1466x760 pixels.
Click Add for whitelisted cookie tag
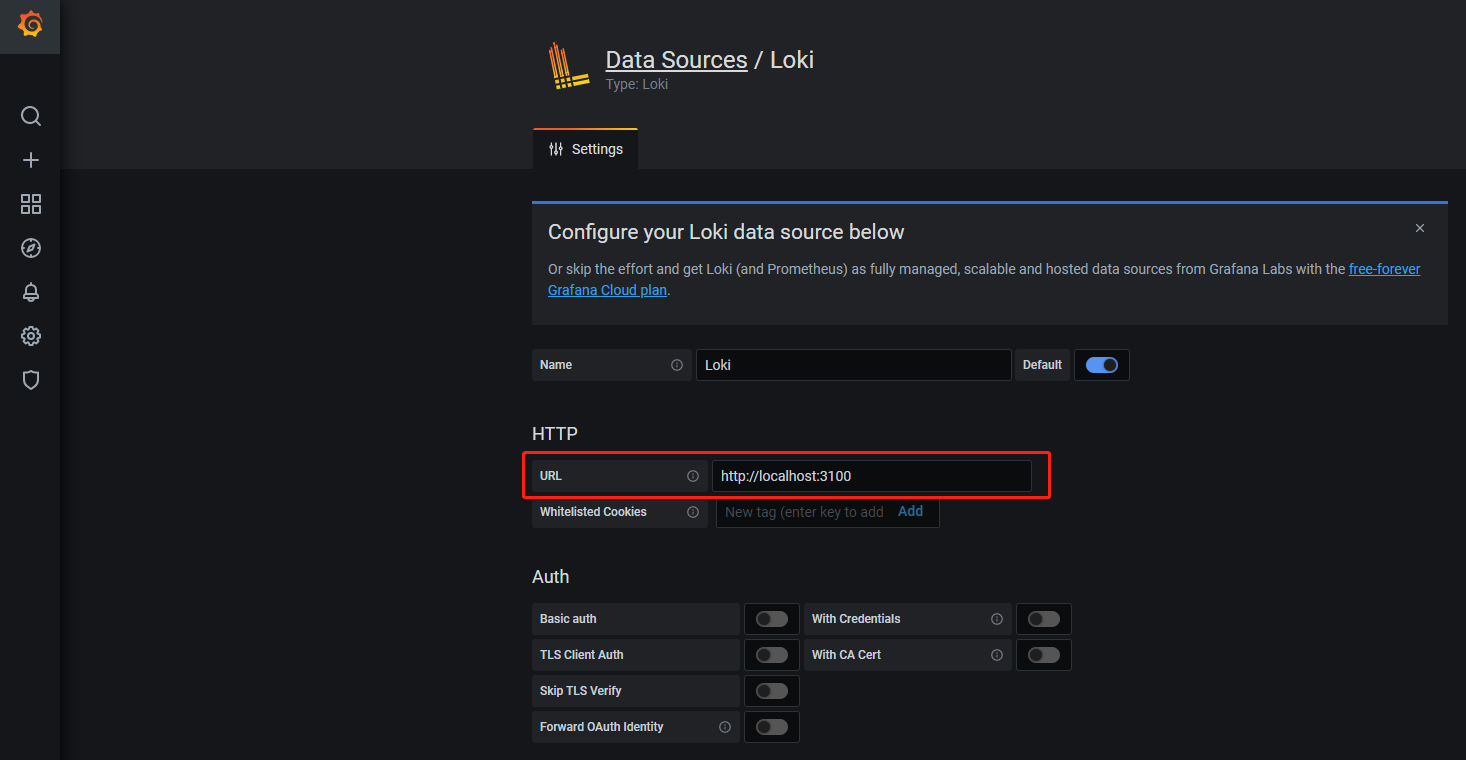910,511
